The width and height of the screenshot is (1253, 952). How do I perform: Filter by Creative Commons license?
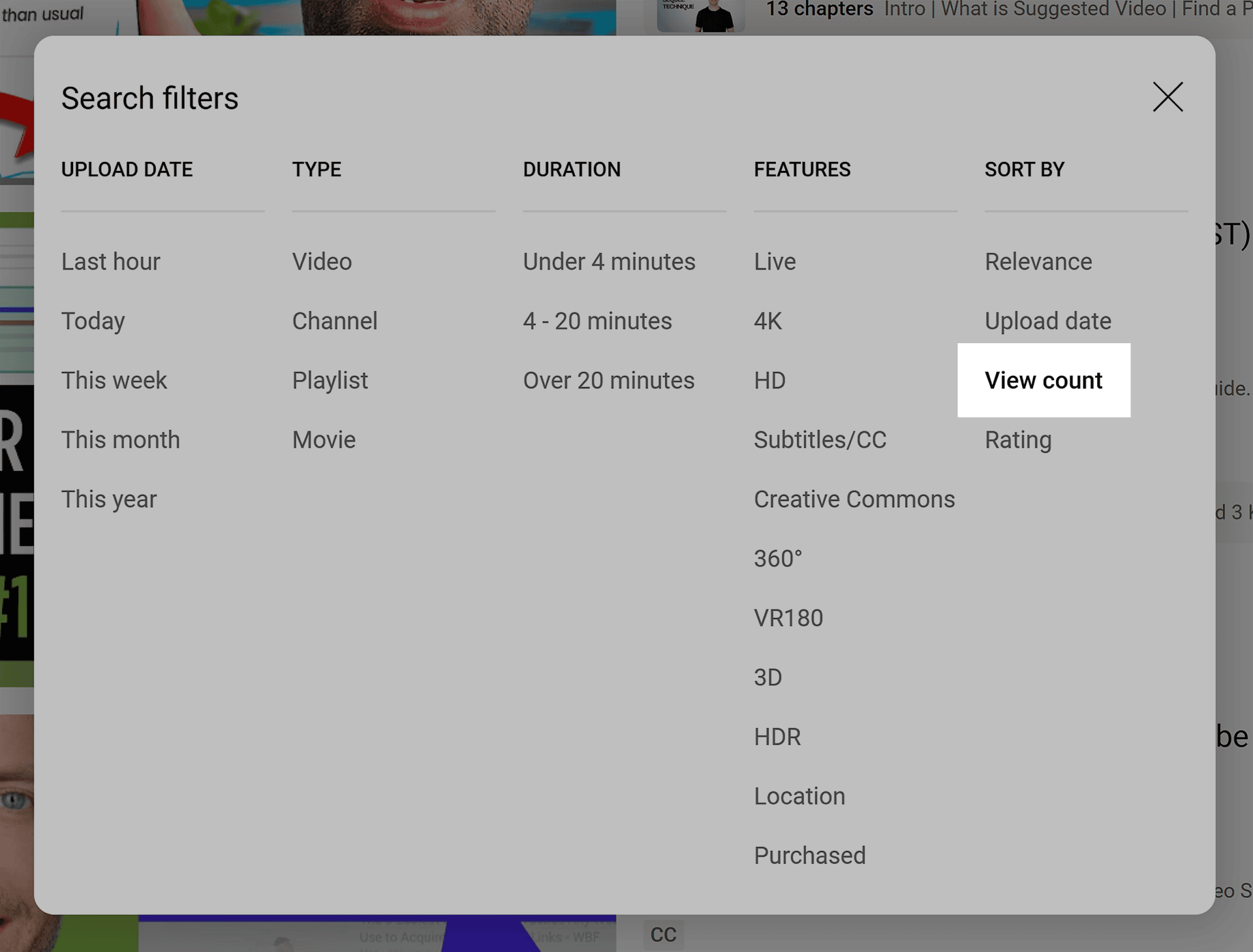(854, 499)
